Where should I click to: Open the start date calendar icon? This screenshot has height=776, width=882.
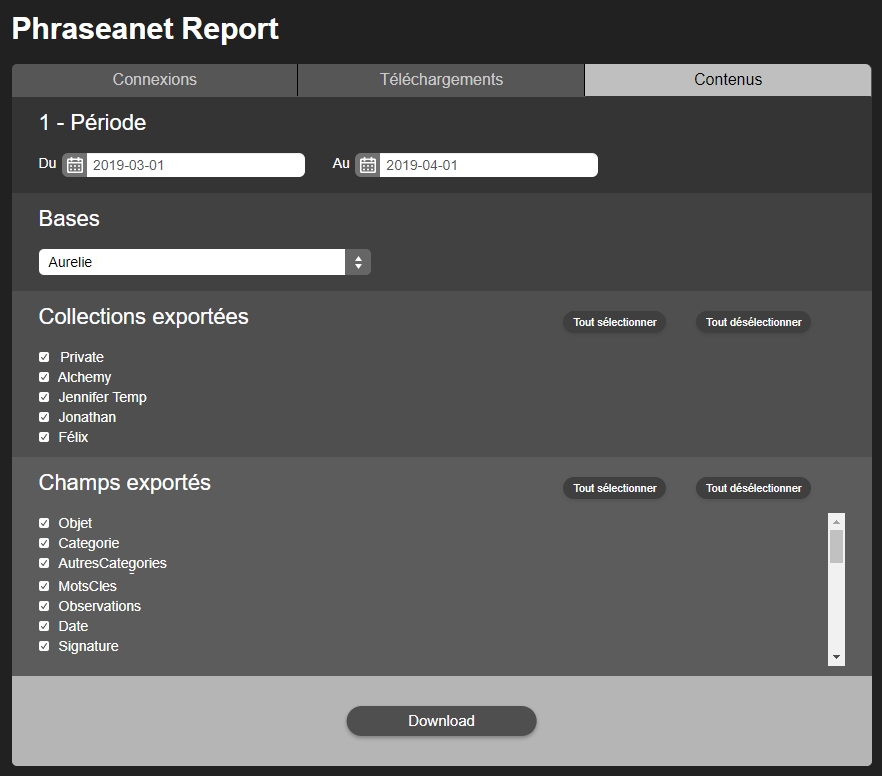tap(75, 165)
